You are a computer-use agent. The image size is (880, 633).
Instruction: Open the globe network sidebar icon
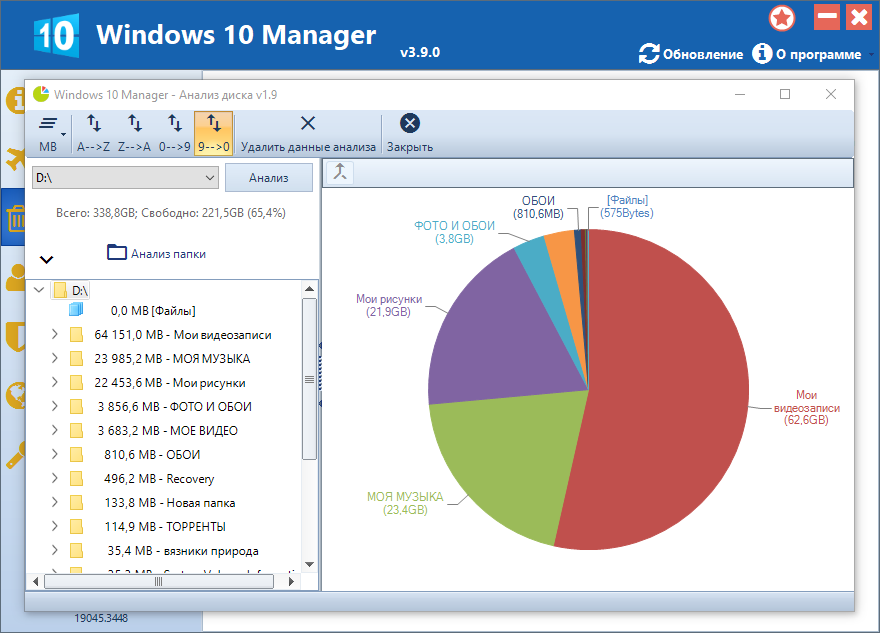pos(16,396)
